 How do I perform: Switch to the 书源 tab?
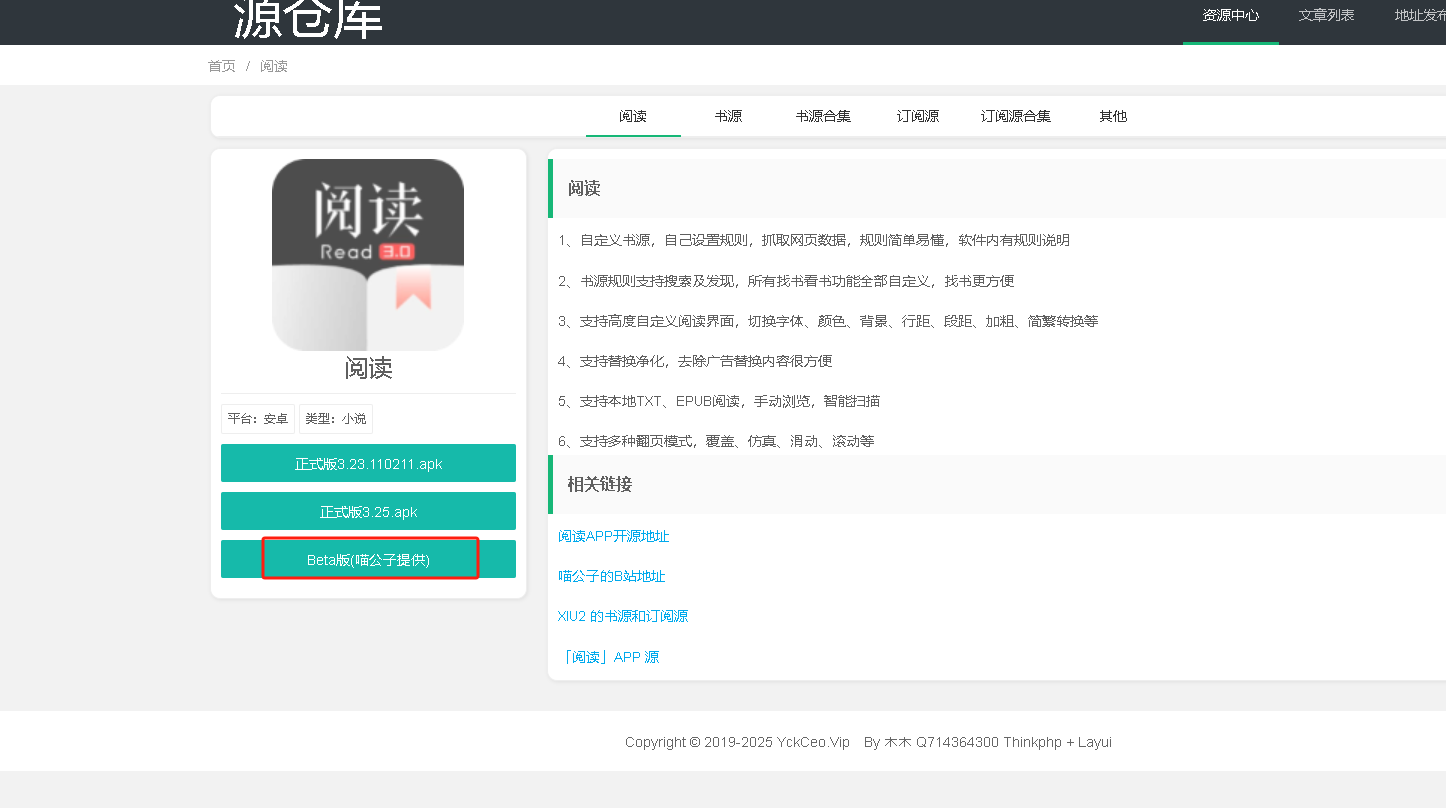click(x=728, y=116)
